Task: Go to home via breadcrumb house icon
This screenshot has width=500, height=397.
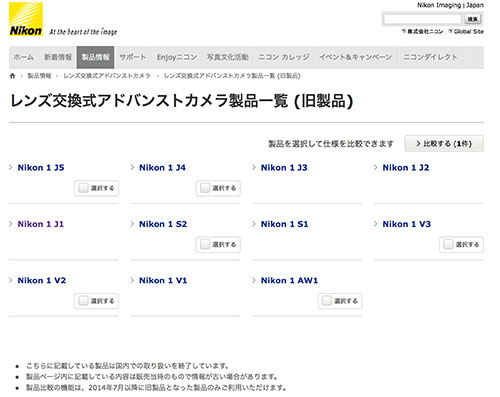Action: pos(13,76)
